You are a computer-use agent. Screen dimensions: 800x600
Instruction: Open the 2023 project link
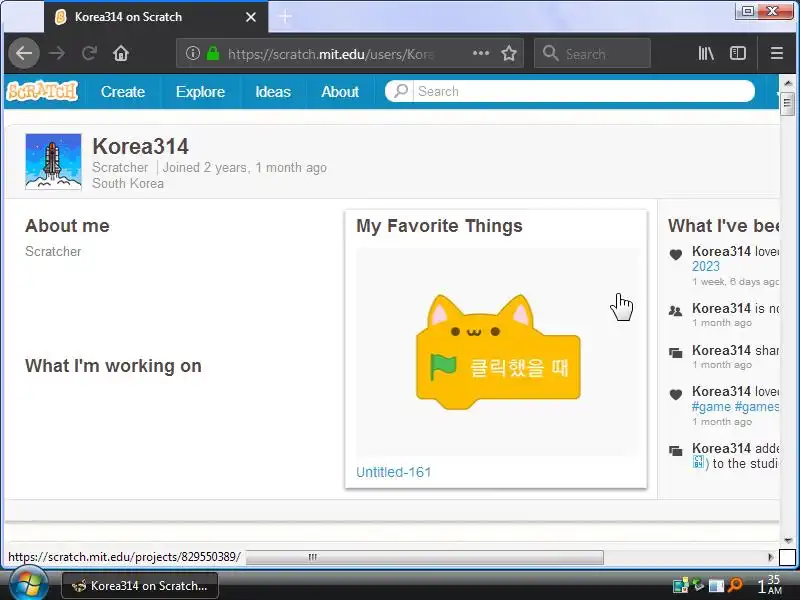click(x=706, y=266)
